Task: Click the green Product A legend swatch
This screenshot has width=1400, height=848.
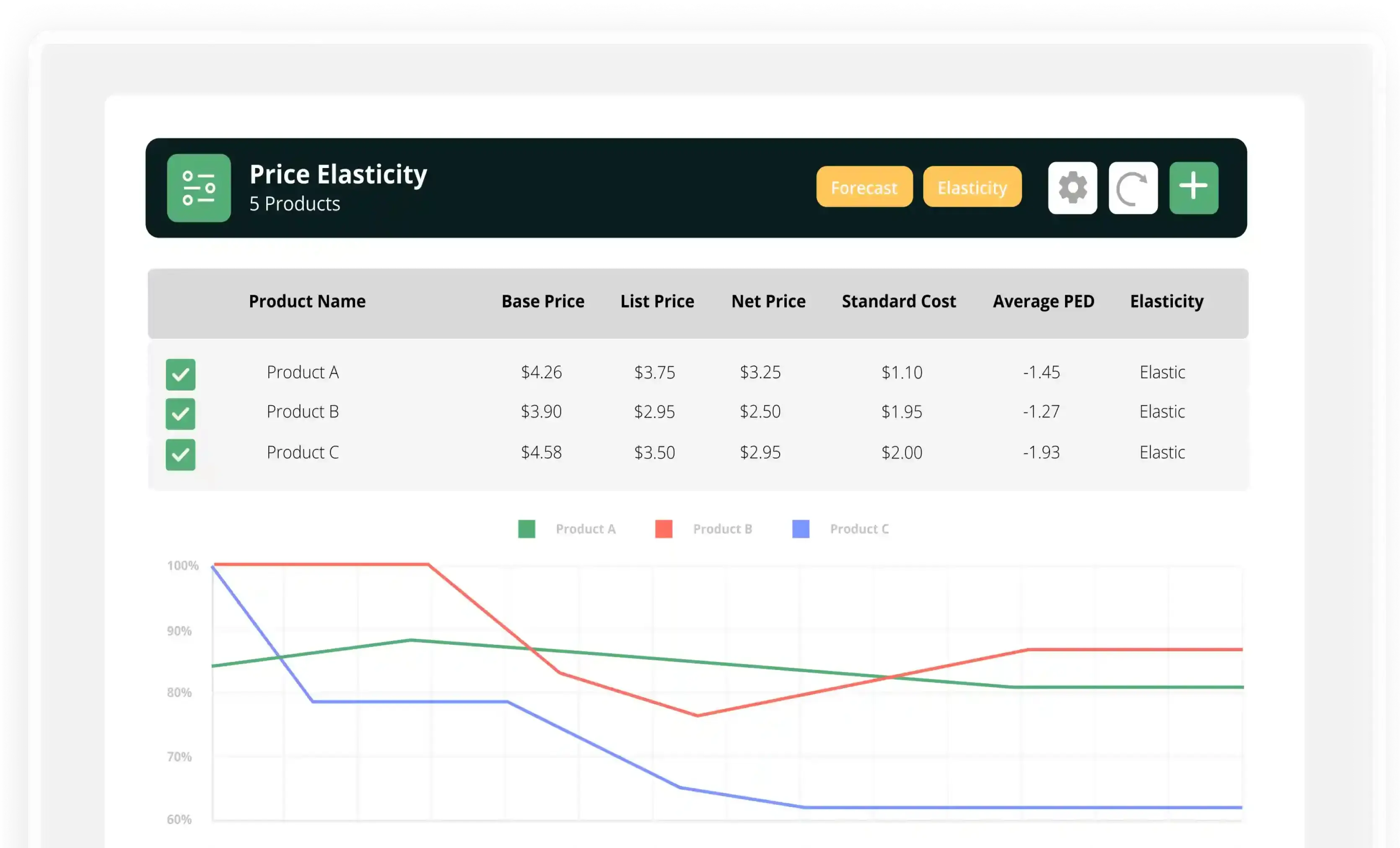Action: coord(527,529)
